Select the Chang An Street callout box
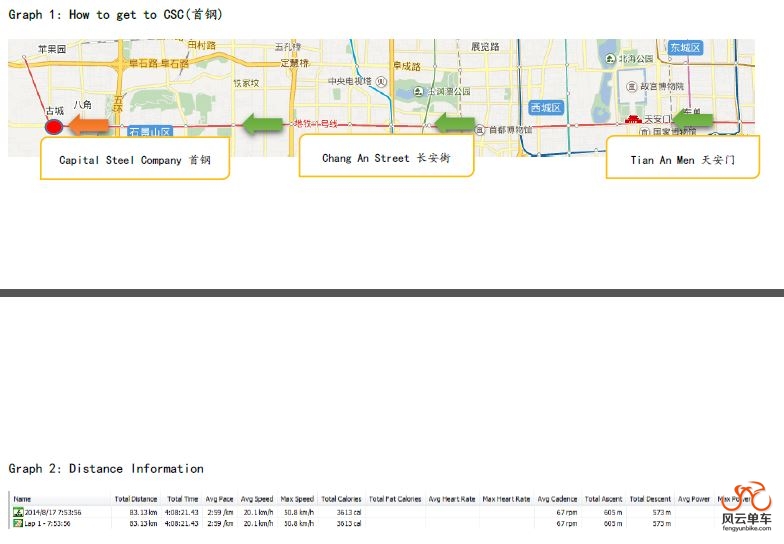 [386, 158]
